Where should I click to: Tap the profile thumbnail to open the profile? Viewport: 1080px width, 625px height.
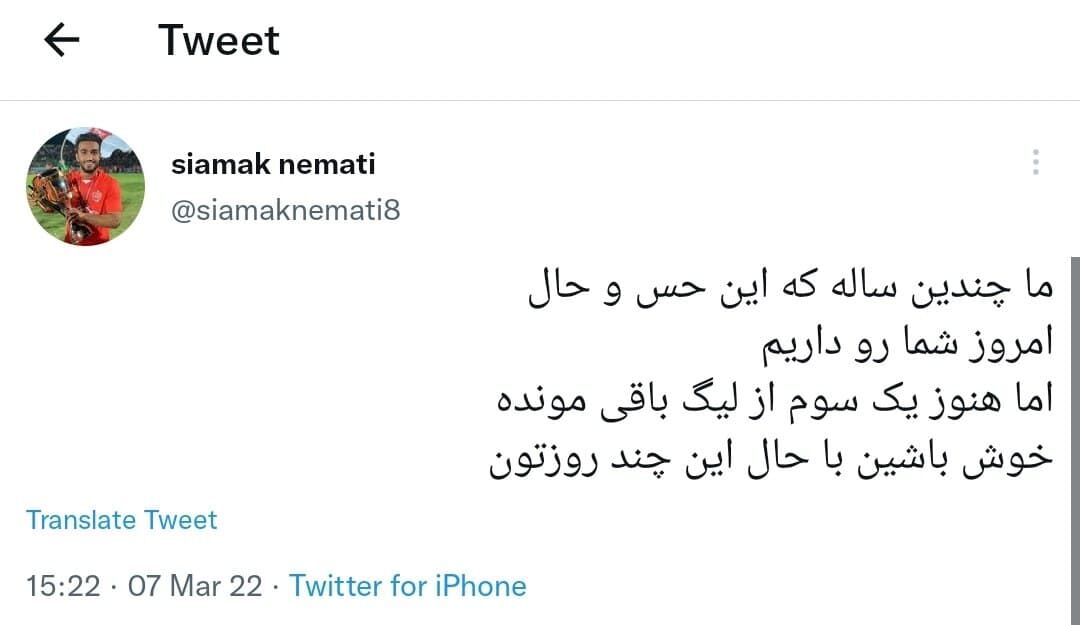[x=85, y=183]
